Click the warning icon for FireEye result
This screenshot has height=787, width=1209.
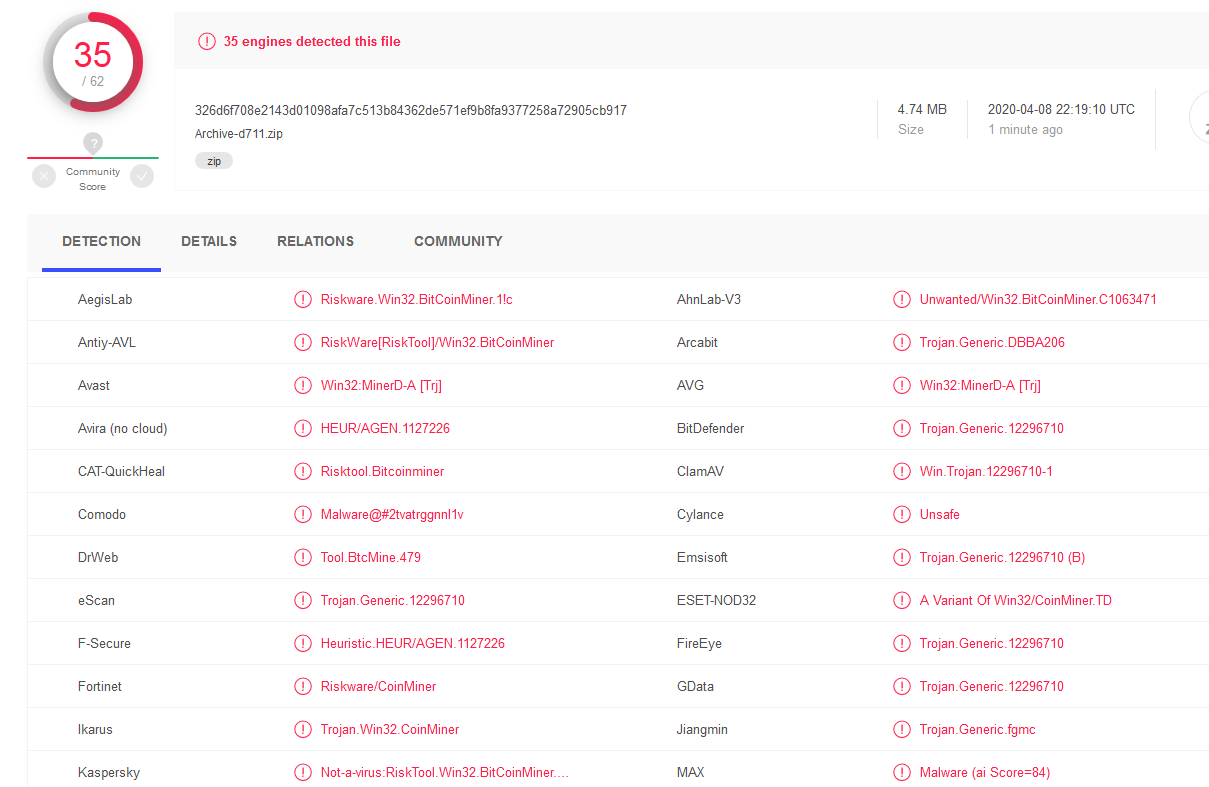902,643
